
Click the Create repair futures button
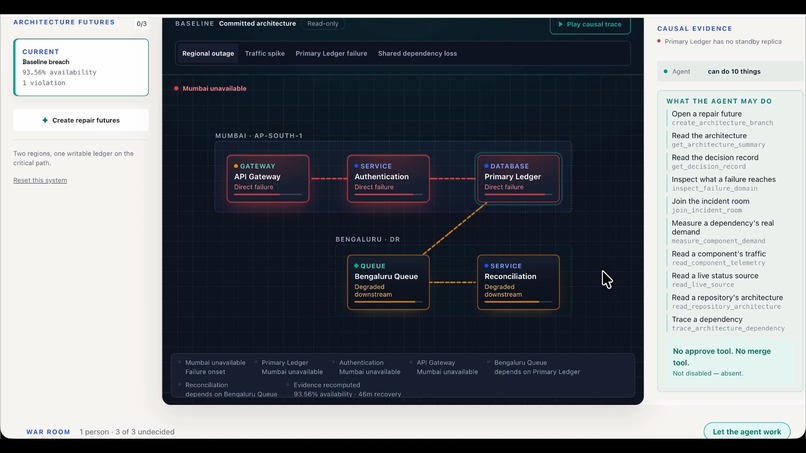81,120
